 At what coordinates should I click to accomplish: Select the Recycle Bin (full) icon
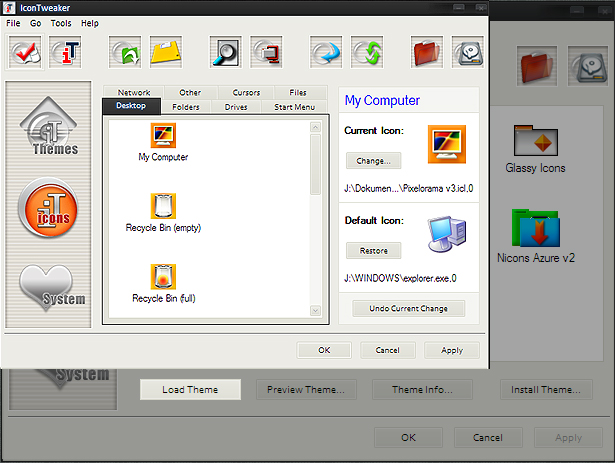163,283
